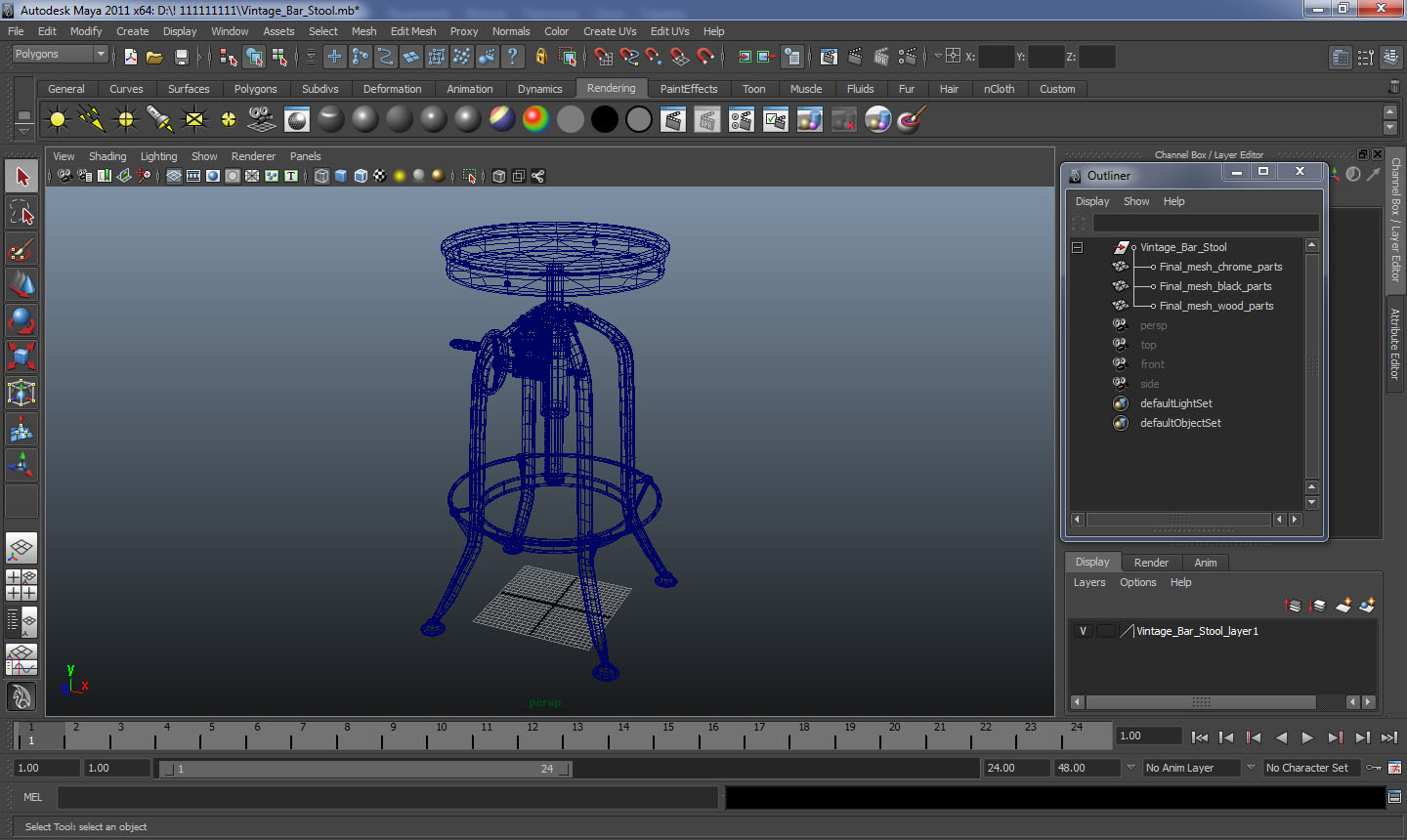Open the Hypershade clapperboard shelf icon

pos(673,120)
